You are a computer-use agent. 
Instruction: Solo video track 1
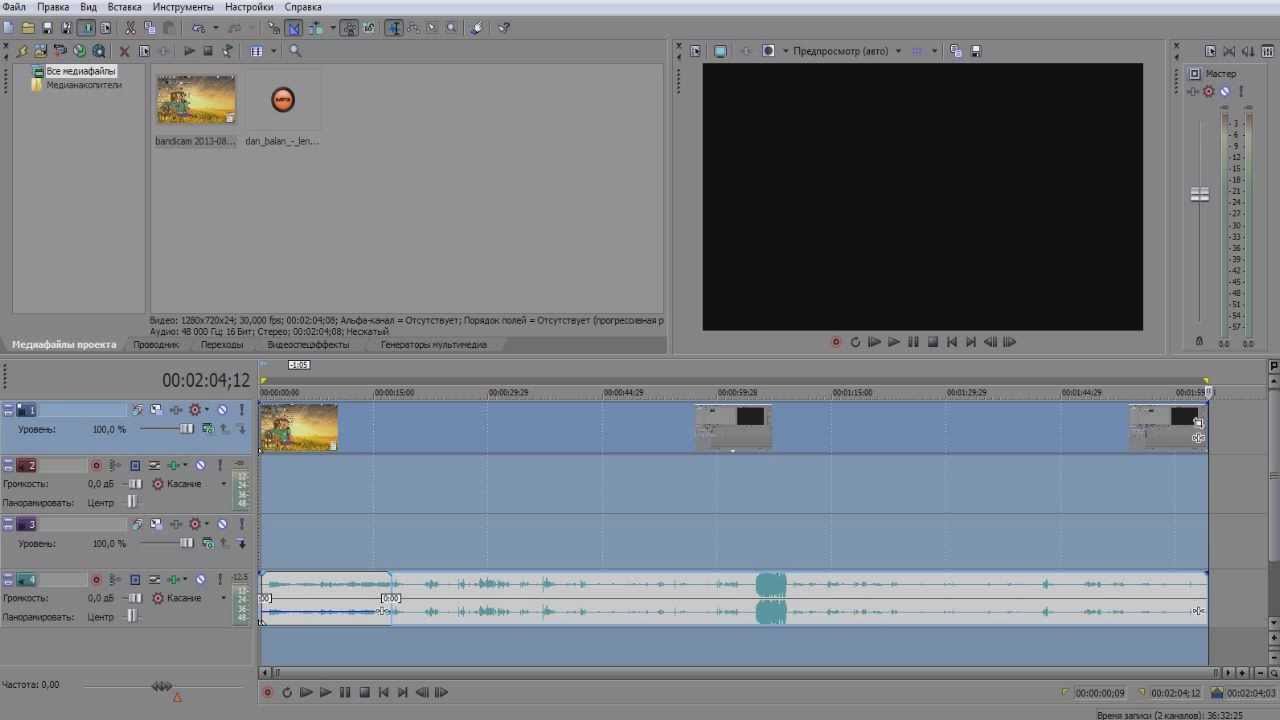[241, 410]
